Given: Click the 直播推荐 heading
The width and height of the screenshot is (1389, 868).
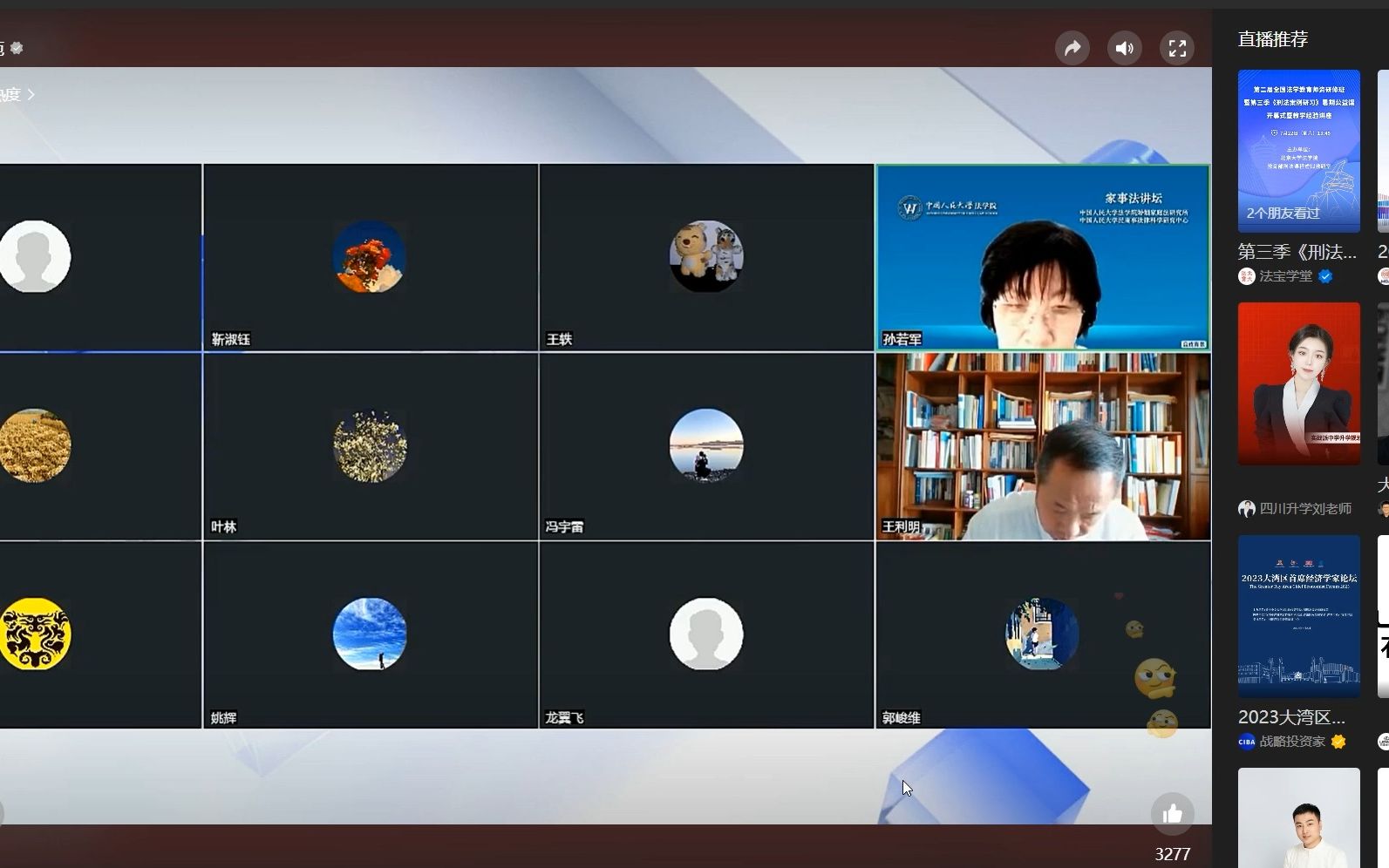Looking at the screenshot, I should pyautogui.click(x=1273, y=39).
